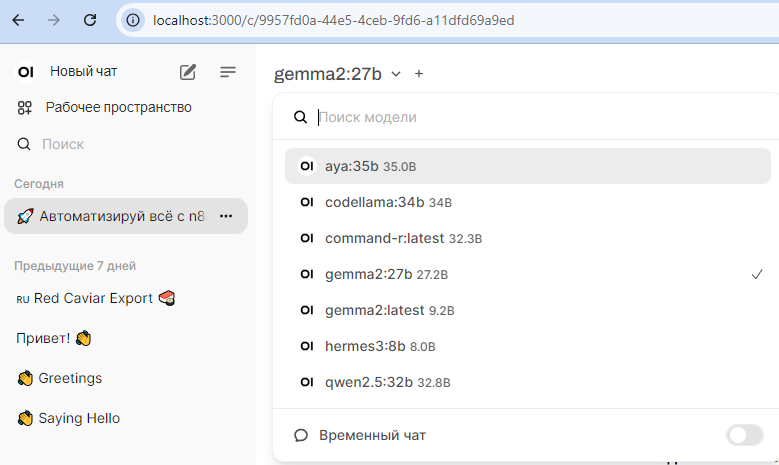Pick qwen2.5:32b model
This screenshot has height=465, width=779.
pyautogui.click(x=528, y=382)
